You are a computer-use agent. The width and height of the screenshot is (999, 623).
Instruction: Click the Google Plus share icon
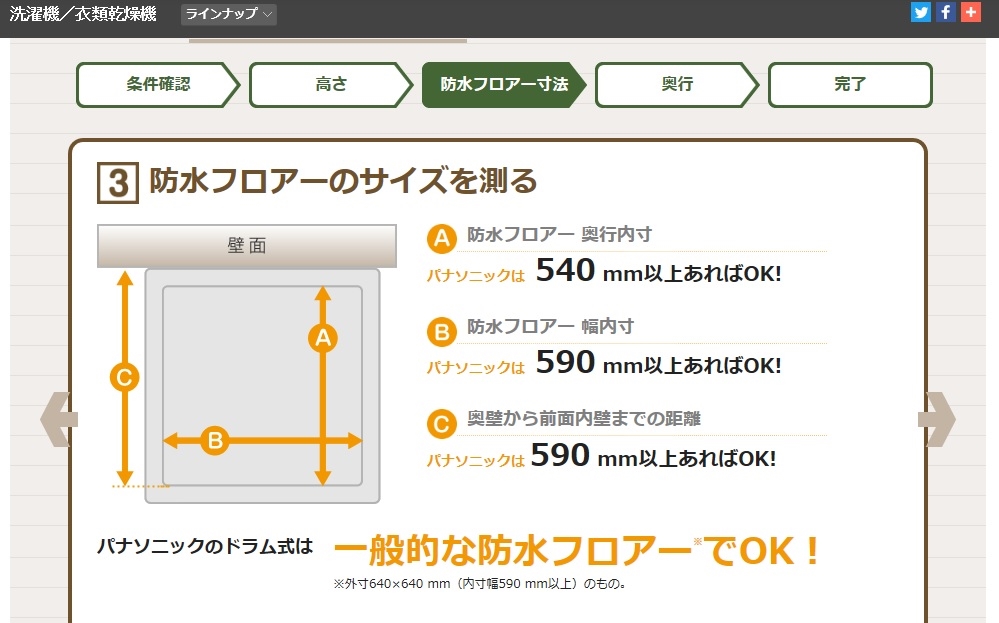pos(969,13)
